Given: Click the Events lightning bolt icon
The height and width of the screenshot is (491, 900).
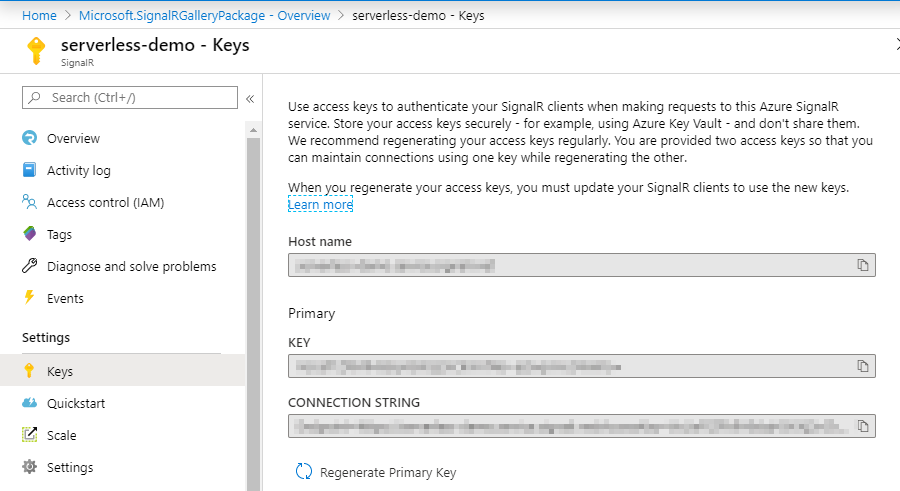Looking at the screenshot, I should (x=29, y=297).
